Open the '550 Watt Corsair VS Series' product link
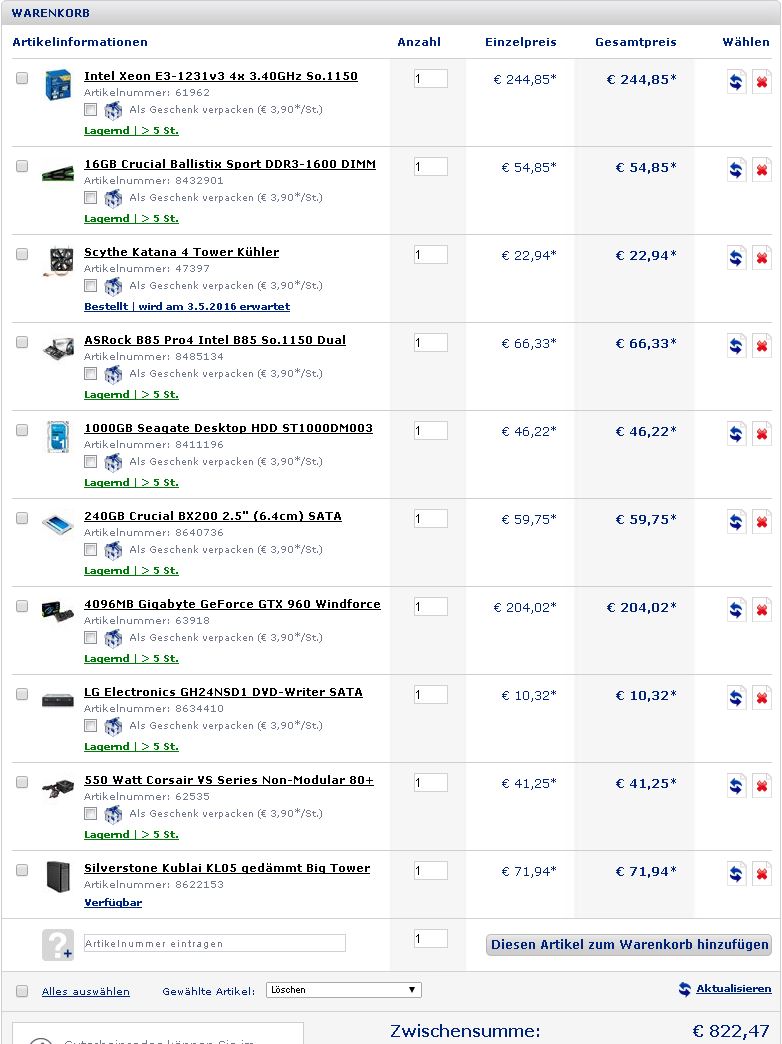Viewport: 782px width, 1044px height. click(228, 780)
